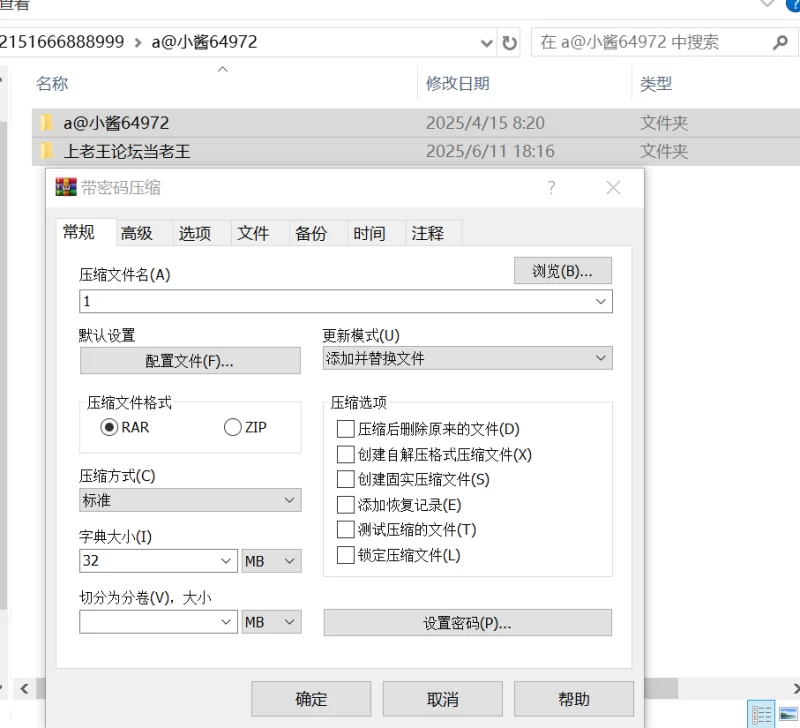Click the search magnifier icon in Explorer
The width and height of the screenshot is (800, 728).
(x=780, y=42)
